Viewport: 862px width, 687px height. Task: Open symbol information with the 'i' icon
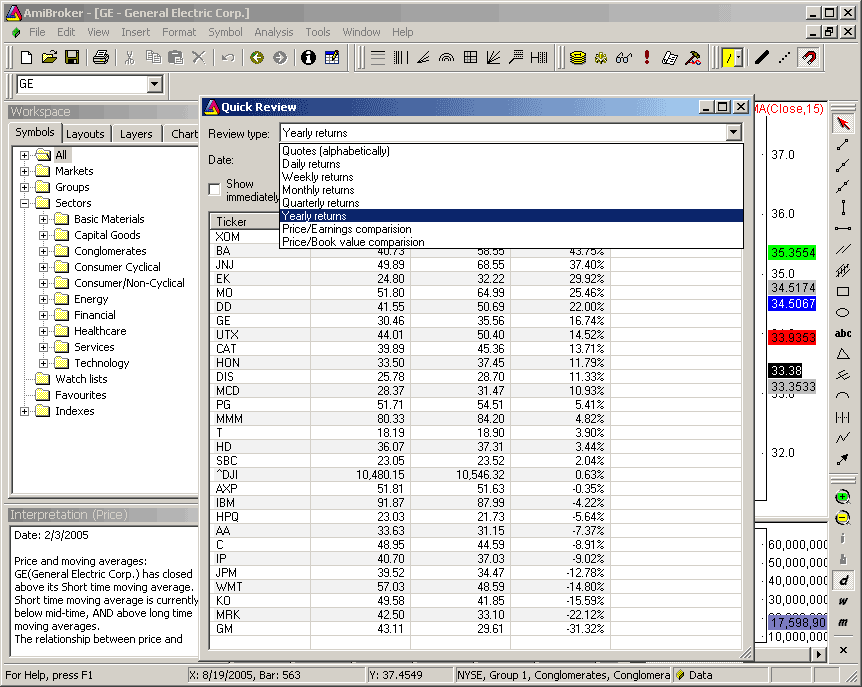click(308, 57)
